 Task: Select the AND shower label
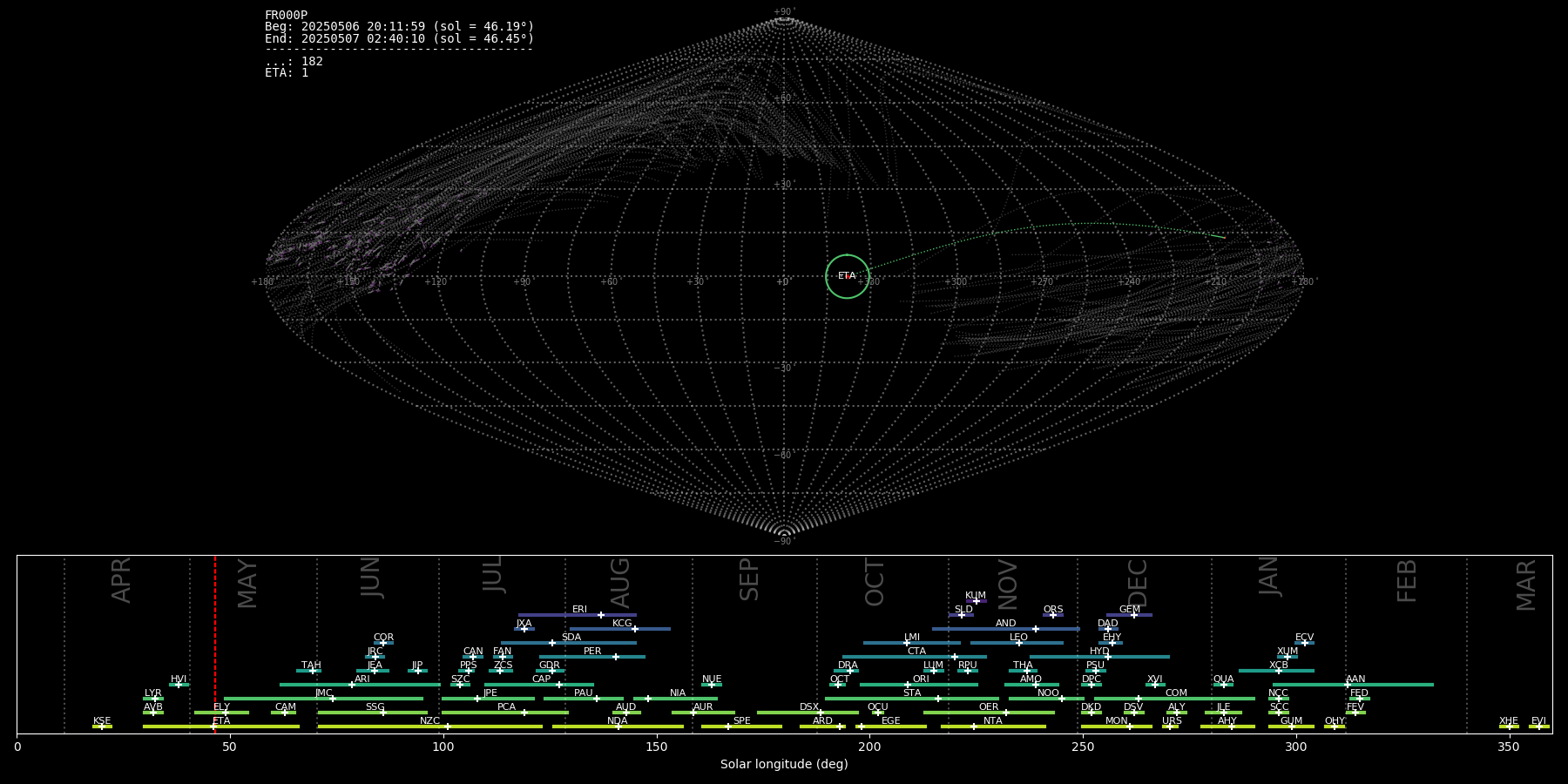click(x=1006, y=624)
